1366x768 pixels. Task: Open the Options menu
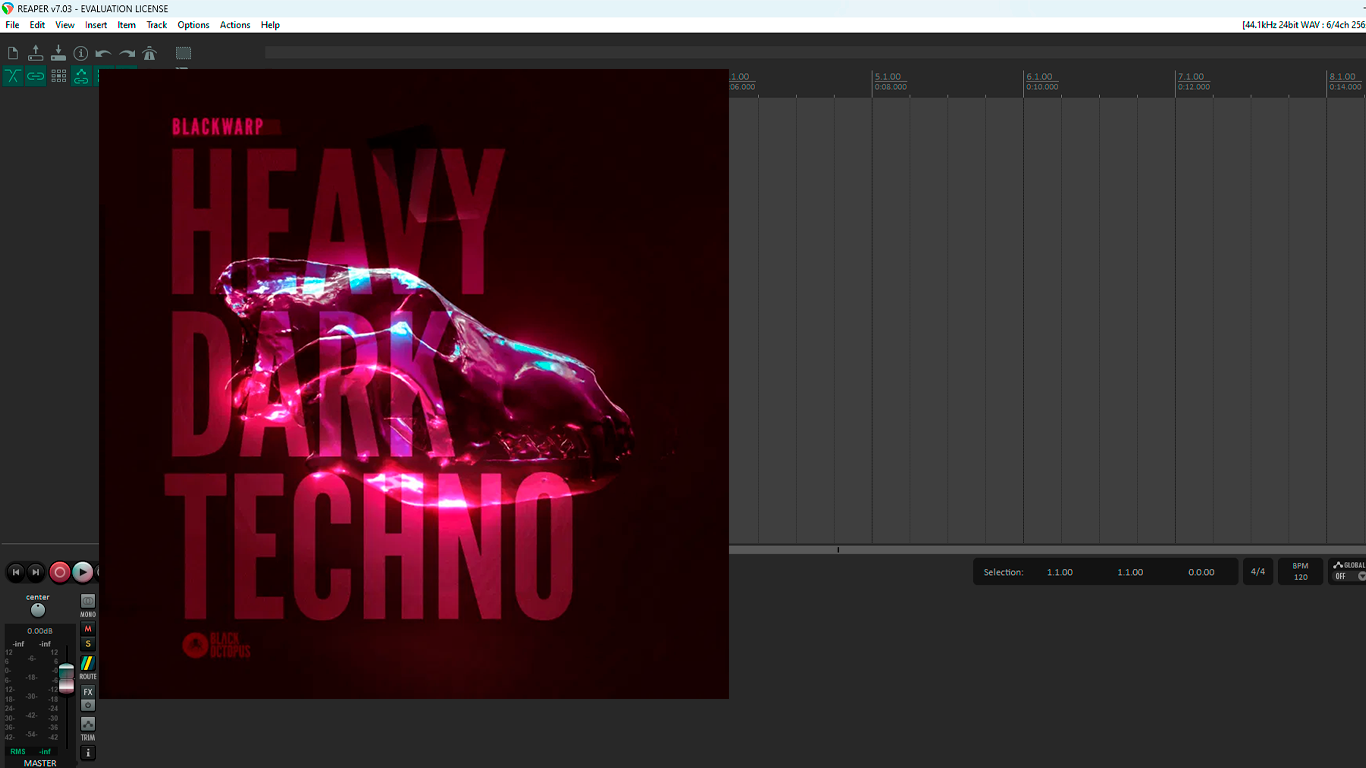click(193, 25)
